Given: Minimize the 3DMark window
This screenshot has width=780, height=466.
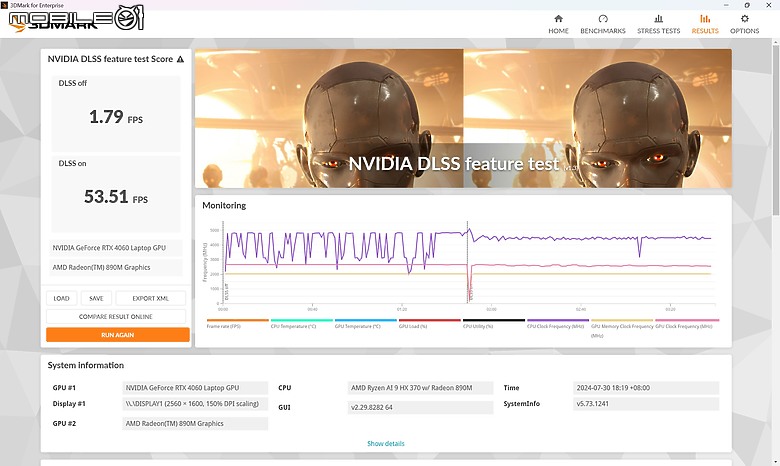Looking at the screenshot, I should point(727,5).
